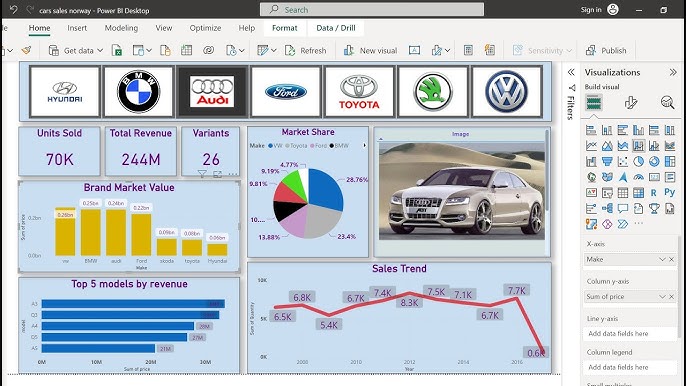Click the Quick measure icon
Image resolution: width=686 pixels, height=386 pixels.
click(x=490, y=51)
